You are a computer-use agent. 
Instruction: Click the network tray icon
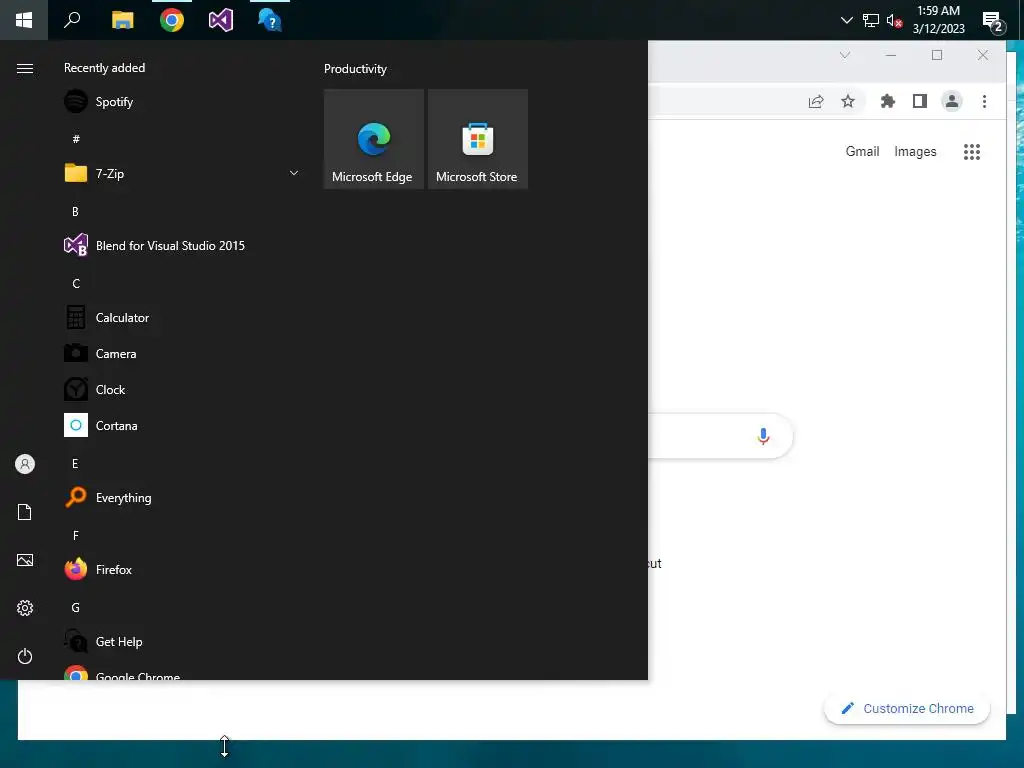871,20
